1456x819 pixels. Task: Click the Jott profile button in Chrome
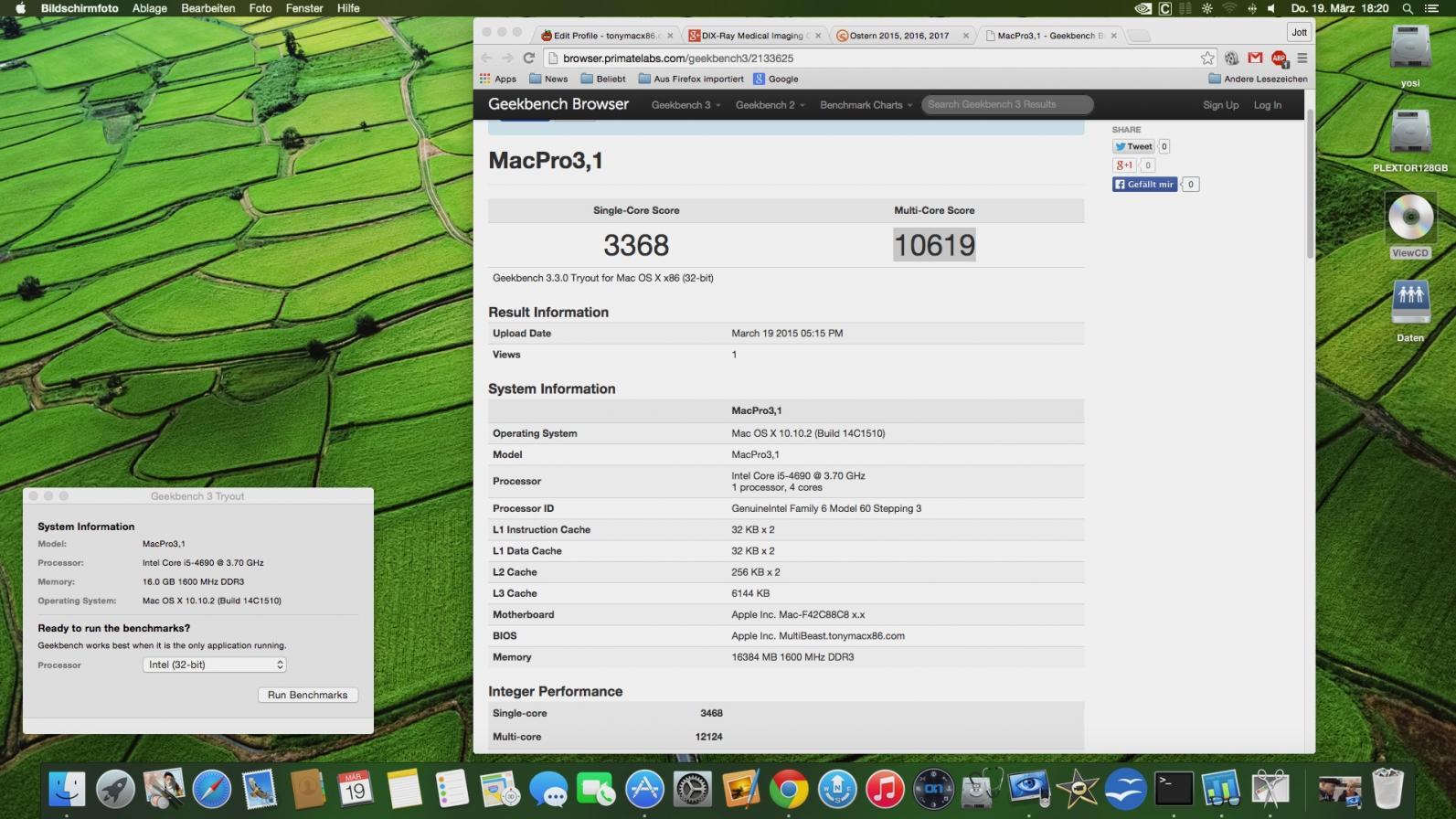(x=1299, y=32)
